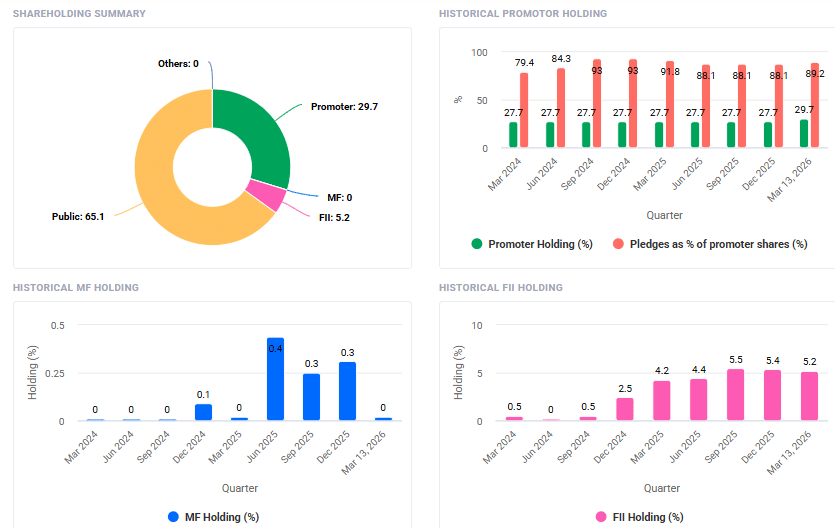The width and height of the screenshot is (835, 528).
Task: Click the pink FII slice in the donut
Action: (x=265, y=193)
